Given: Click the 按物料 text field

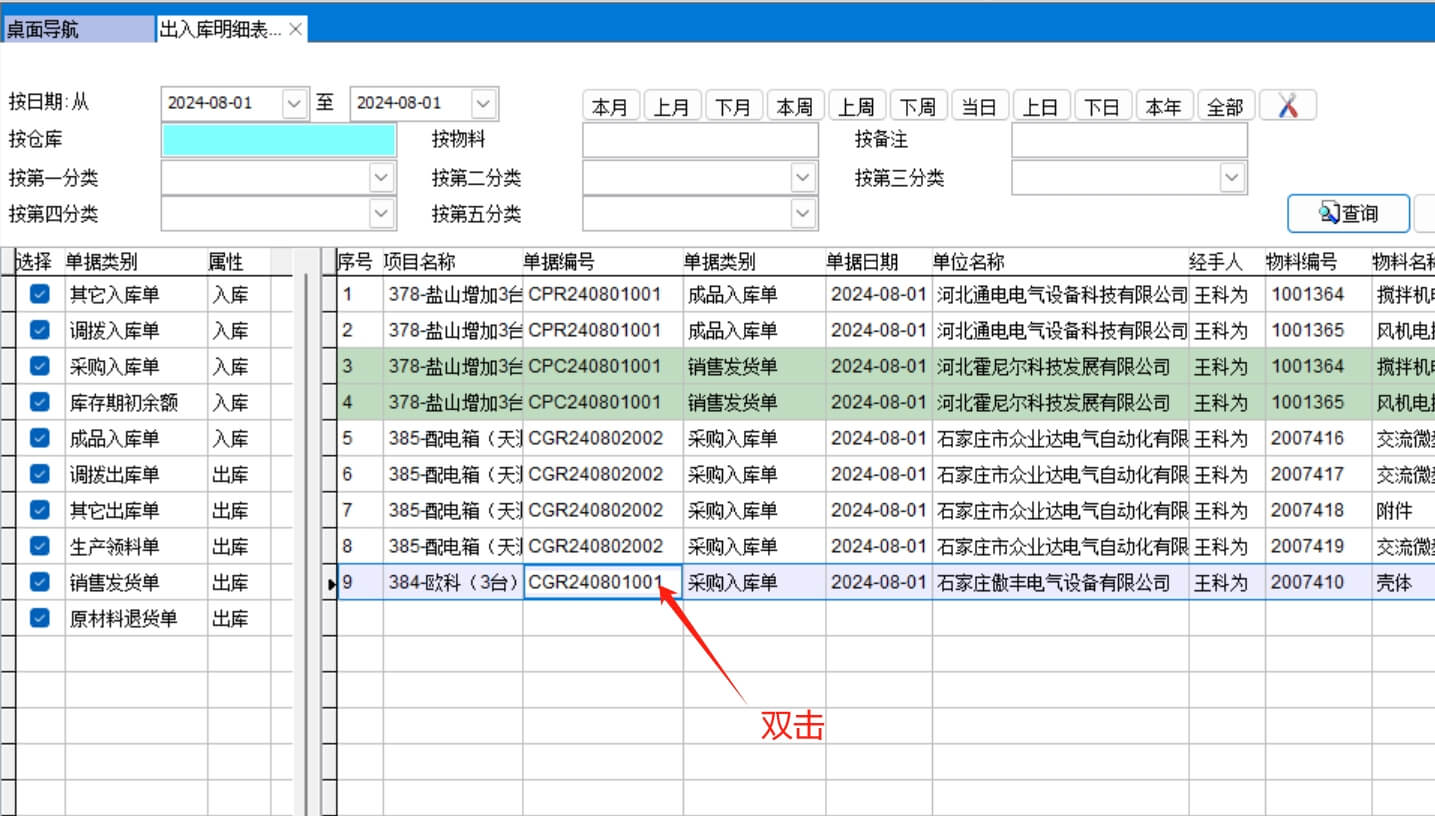Looking at the screenshot, I should tap(699, 140).
